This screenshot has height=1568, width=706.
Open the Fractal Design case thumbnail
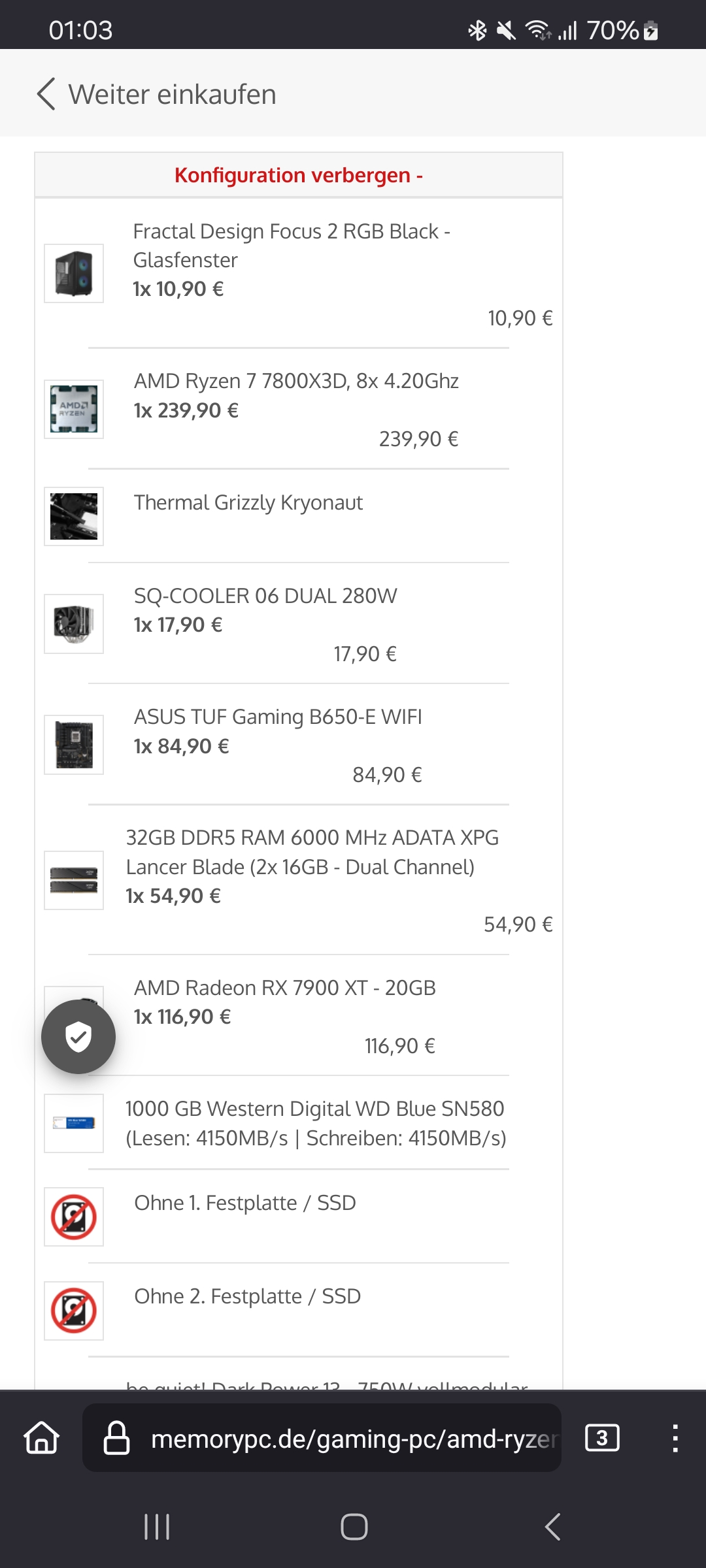pyautogui.click(x=73, y=273)
